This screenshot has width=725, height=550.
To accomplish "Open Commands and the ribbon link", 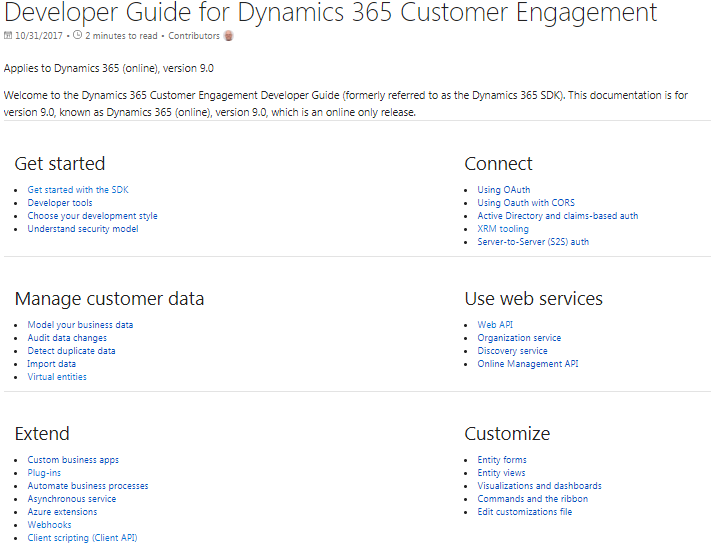I will tap(532, 499).
